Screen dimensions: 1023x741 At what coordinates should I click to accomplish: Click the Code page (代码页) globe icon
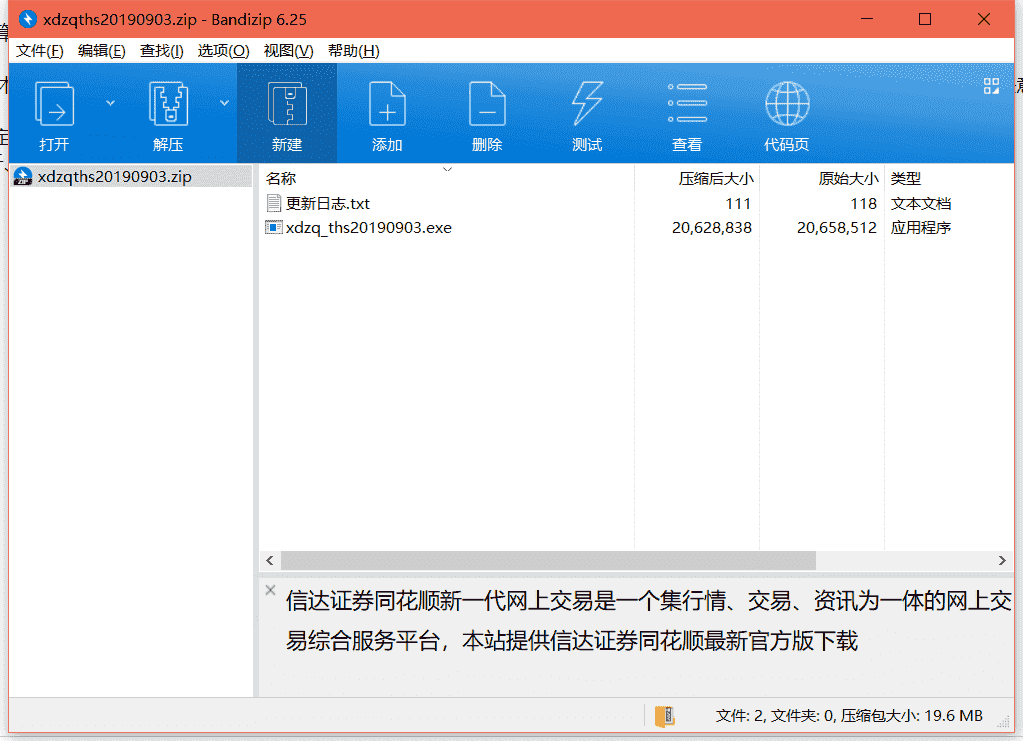tap(787, 104)
